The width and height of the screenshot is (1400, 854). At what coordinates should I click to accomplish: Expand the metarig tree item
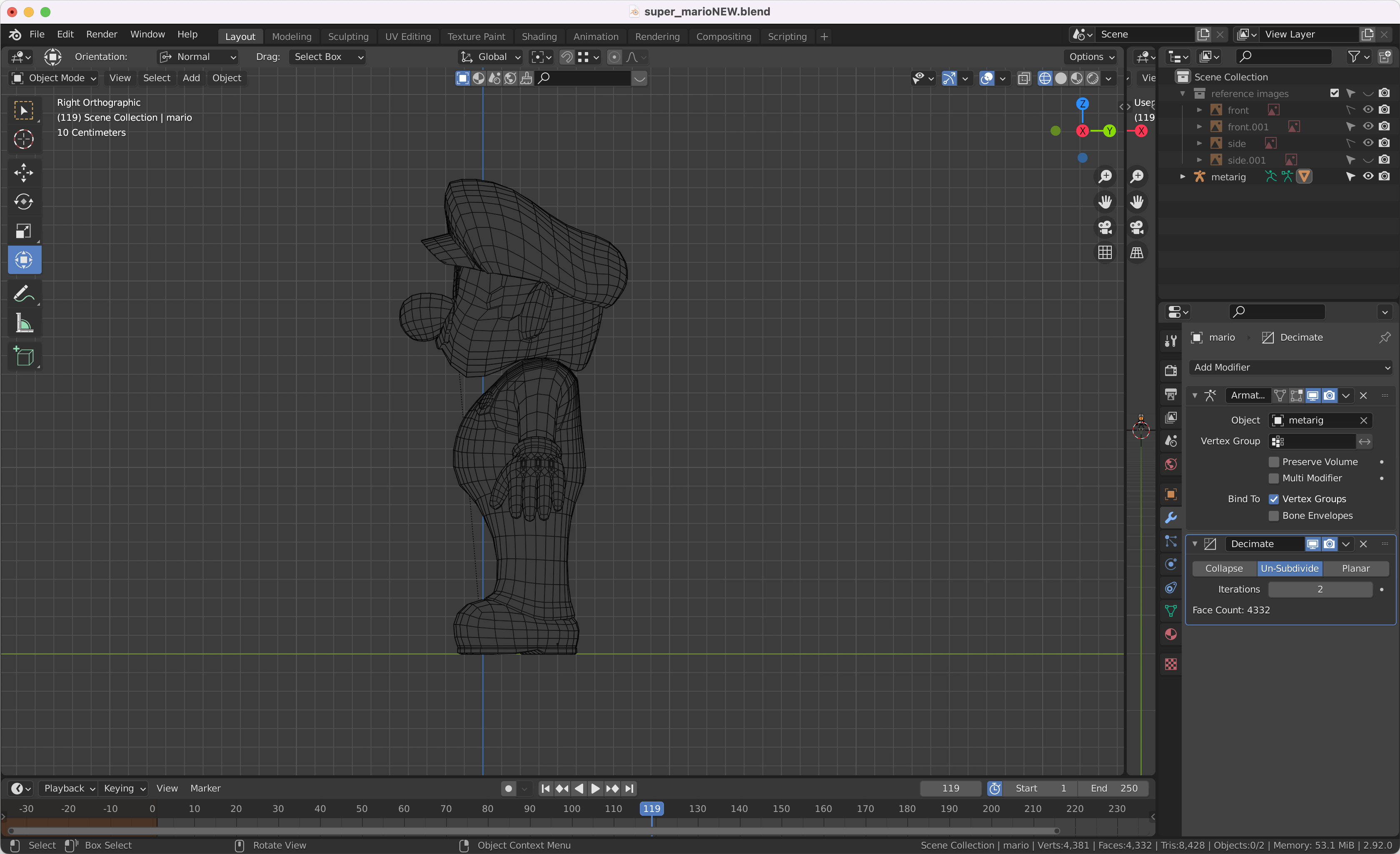1183,177
